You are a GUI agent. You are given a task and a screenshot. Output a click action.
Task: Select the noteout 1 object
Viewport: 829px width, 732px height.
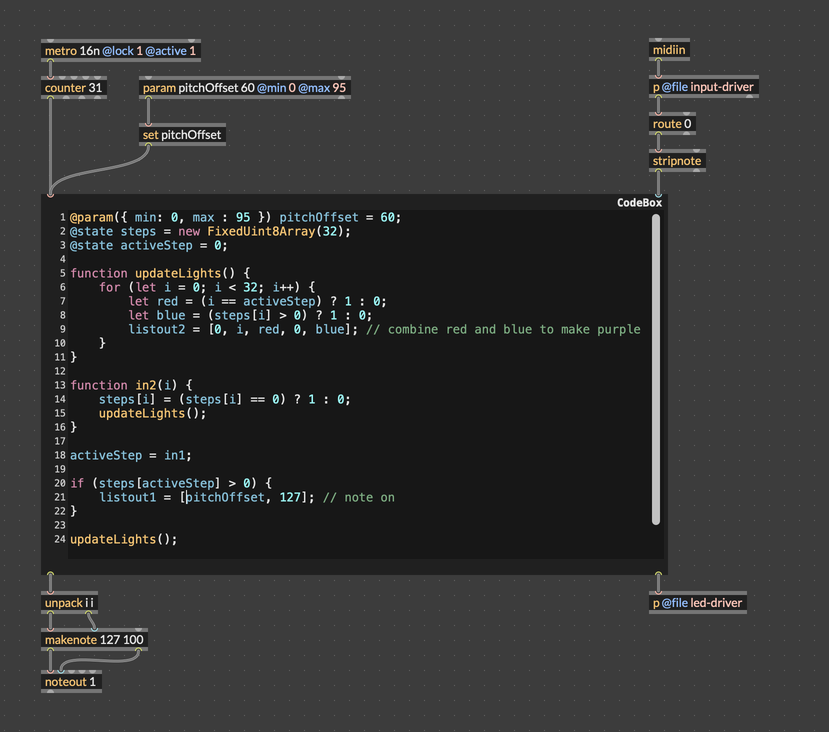tap(71, 682)
